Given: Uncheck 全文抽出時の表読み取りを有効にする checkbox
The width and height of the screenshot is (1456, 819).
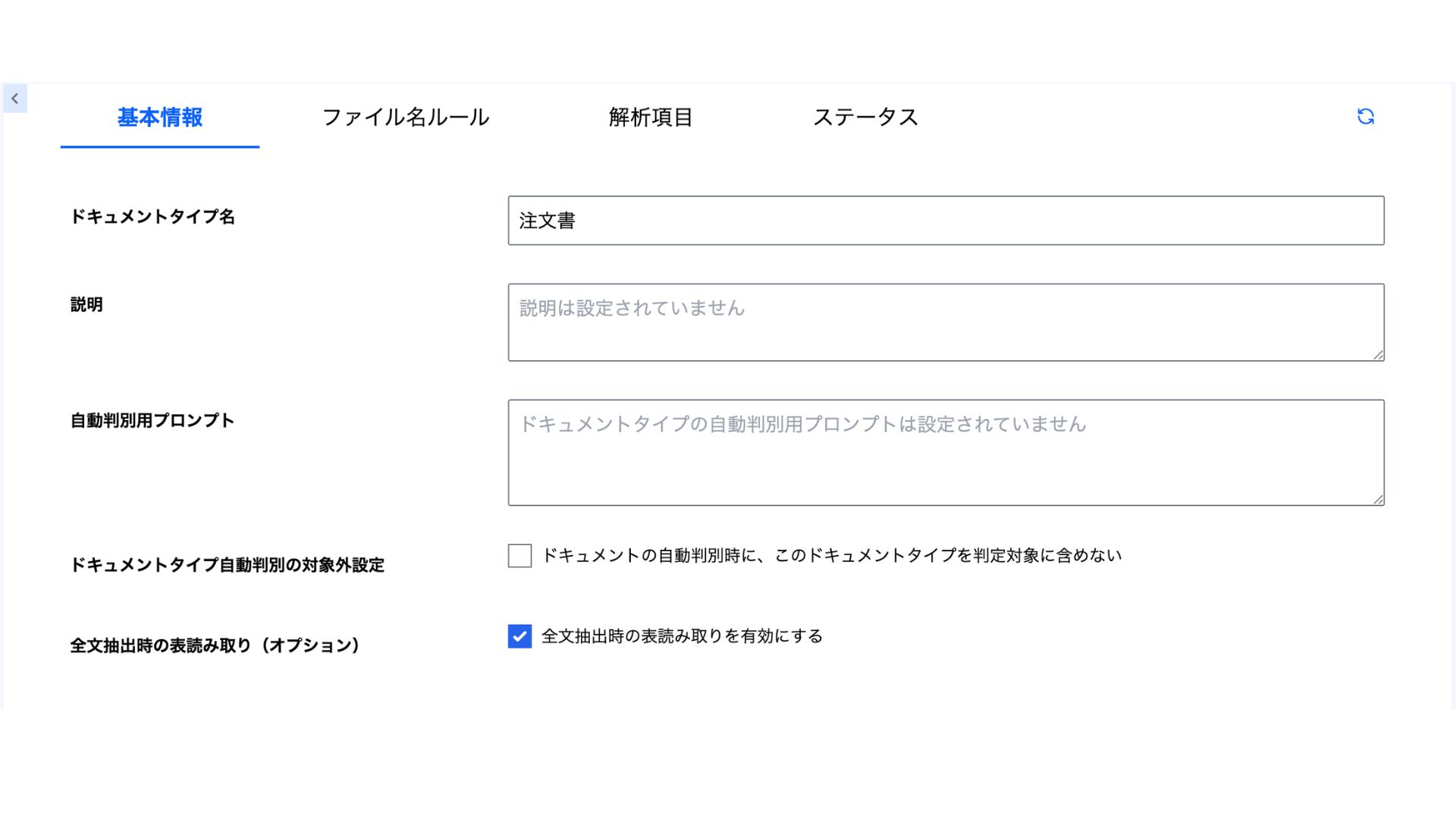Looking at the screenshot, I should coord(519,636).
